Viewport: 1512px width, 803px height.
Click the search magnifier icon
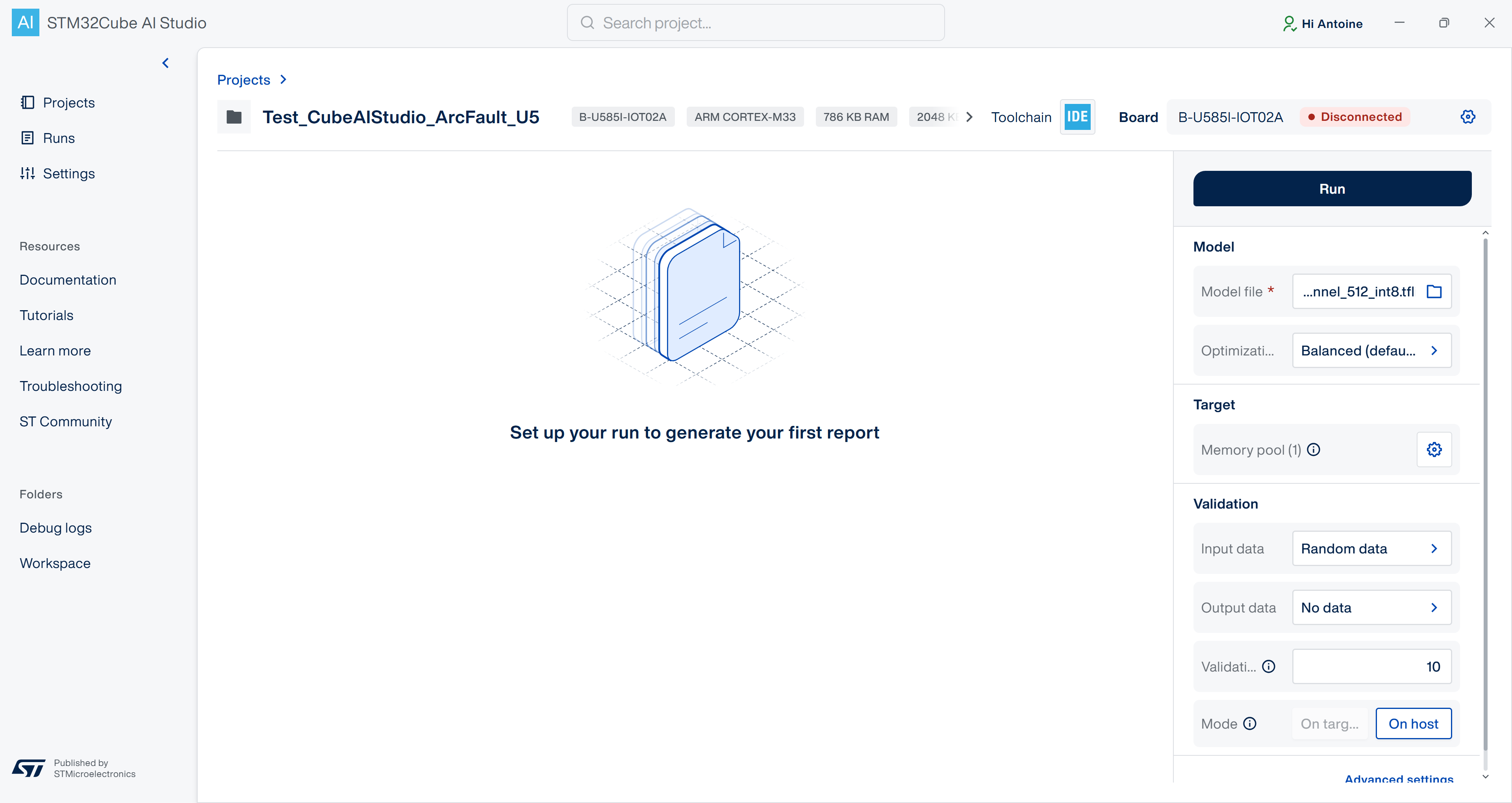click(587, 22)
